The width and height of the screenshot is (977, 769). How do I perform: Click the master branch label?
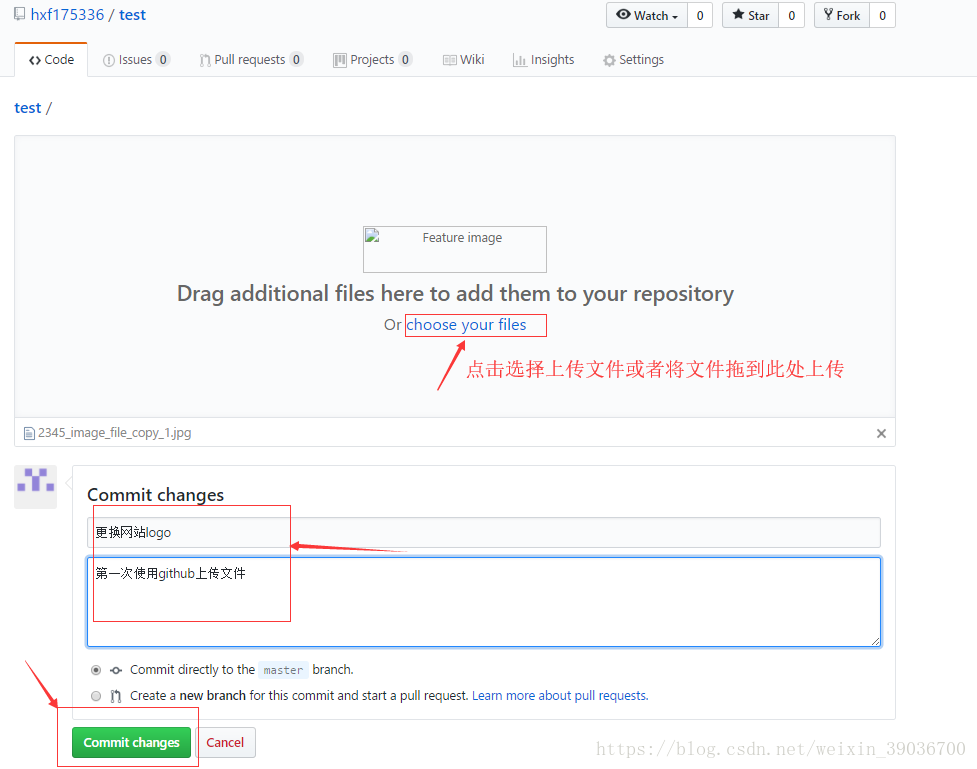coord(284,670)
